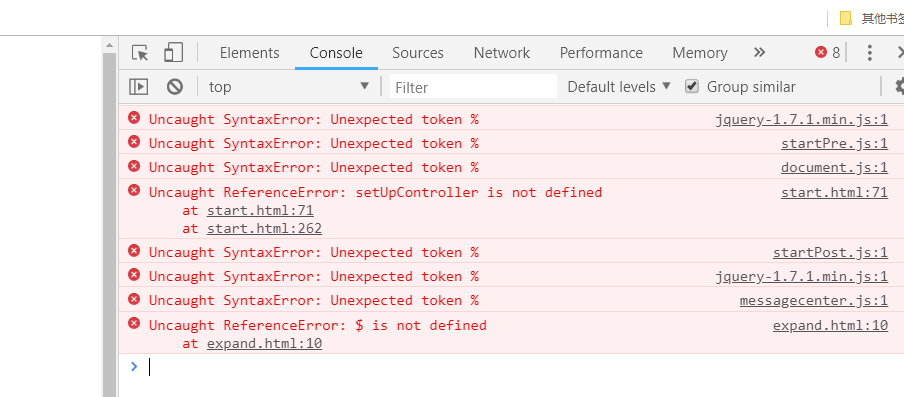Show the console sidebar panel icon
Screen dimensions: 904x397
(x=138, y=87)
